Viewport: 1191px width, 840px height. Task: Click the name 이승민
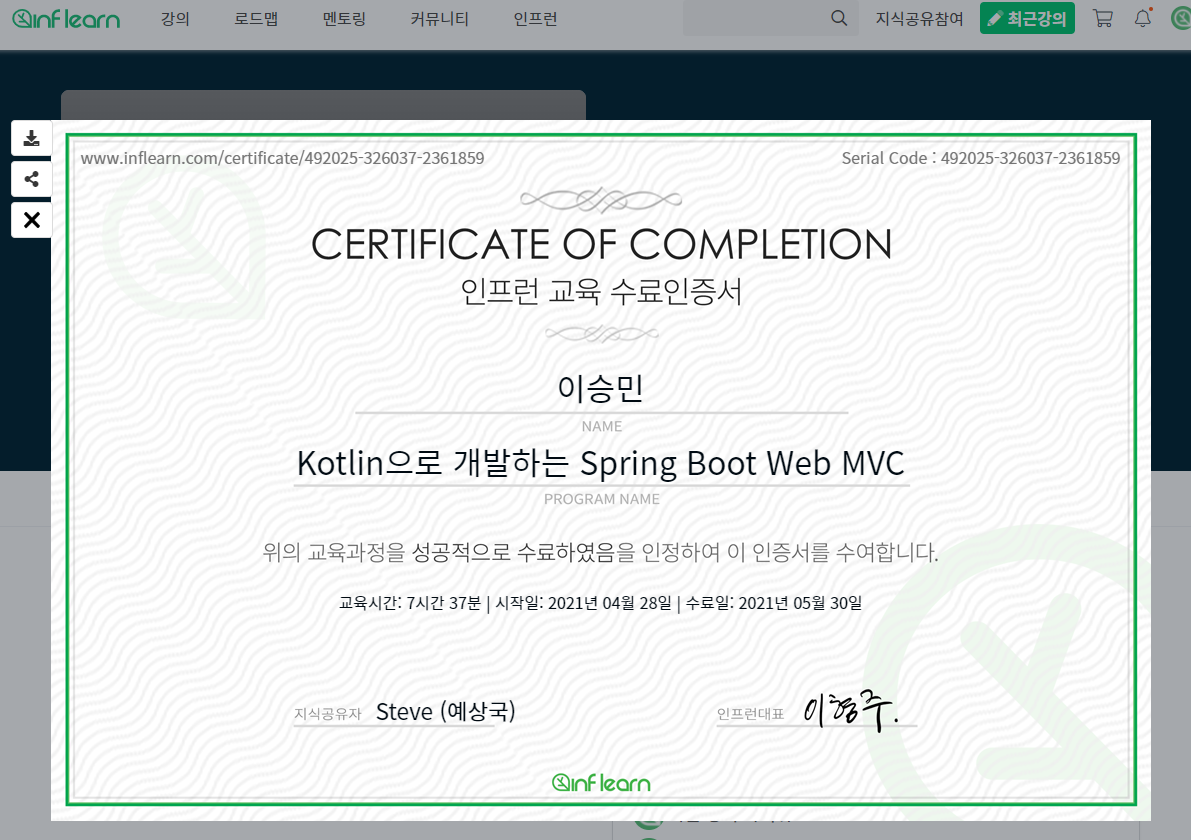tap(601, 388)
